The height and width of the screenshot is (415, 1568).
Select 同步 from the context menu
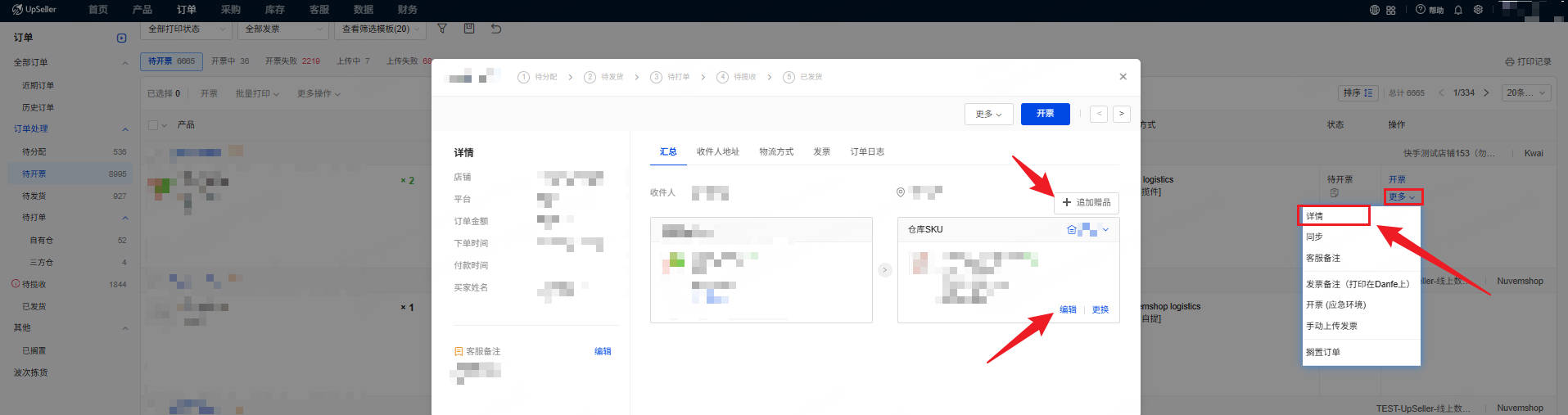(1314, 237)
